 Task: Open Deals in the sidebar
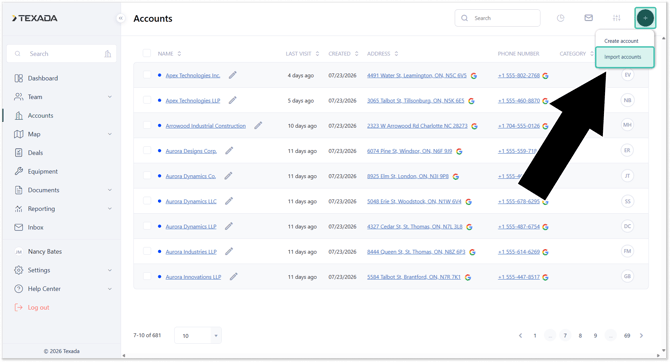pyautogui.click(x=35, y=153)
